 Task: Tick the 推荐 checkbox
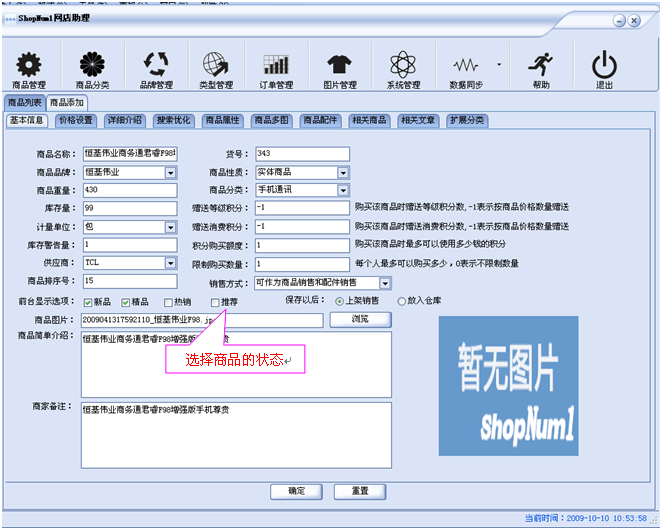pyautogui.click(x=215, y=302)
